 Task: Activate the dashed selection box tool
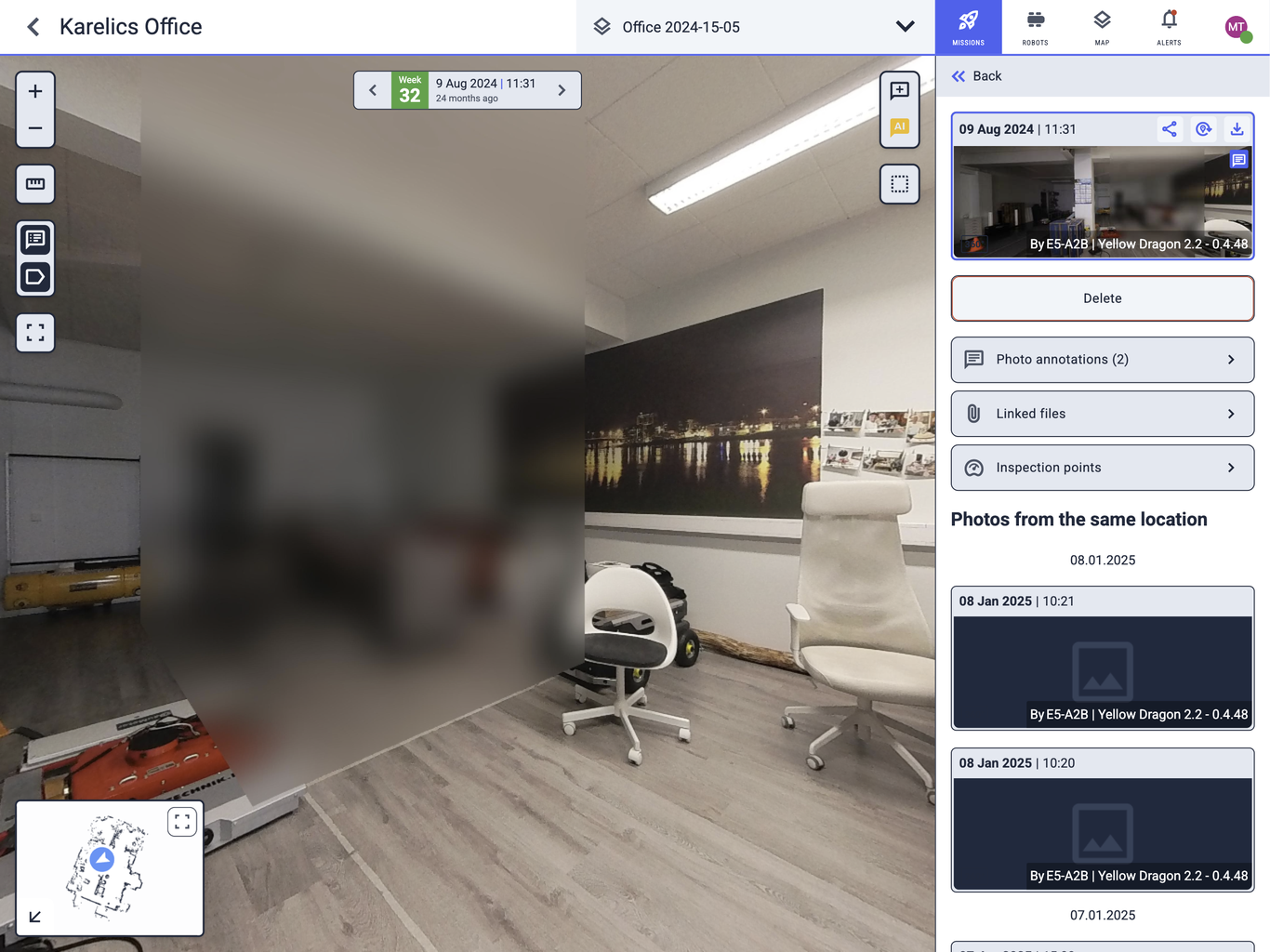pyautogui.click(x=899, y=184)
